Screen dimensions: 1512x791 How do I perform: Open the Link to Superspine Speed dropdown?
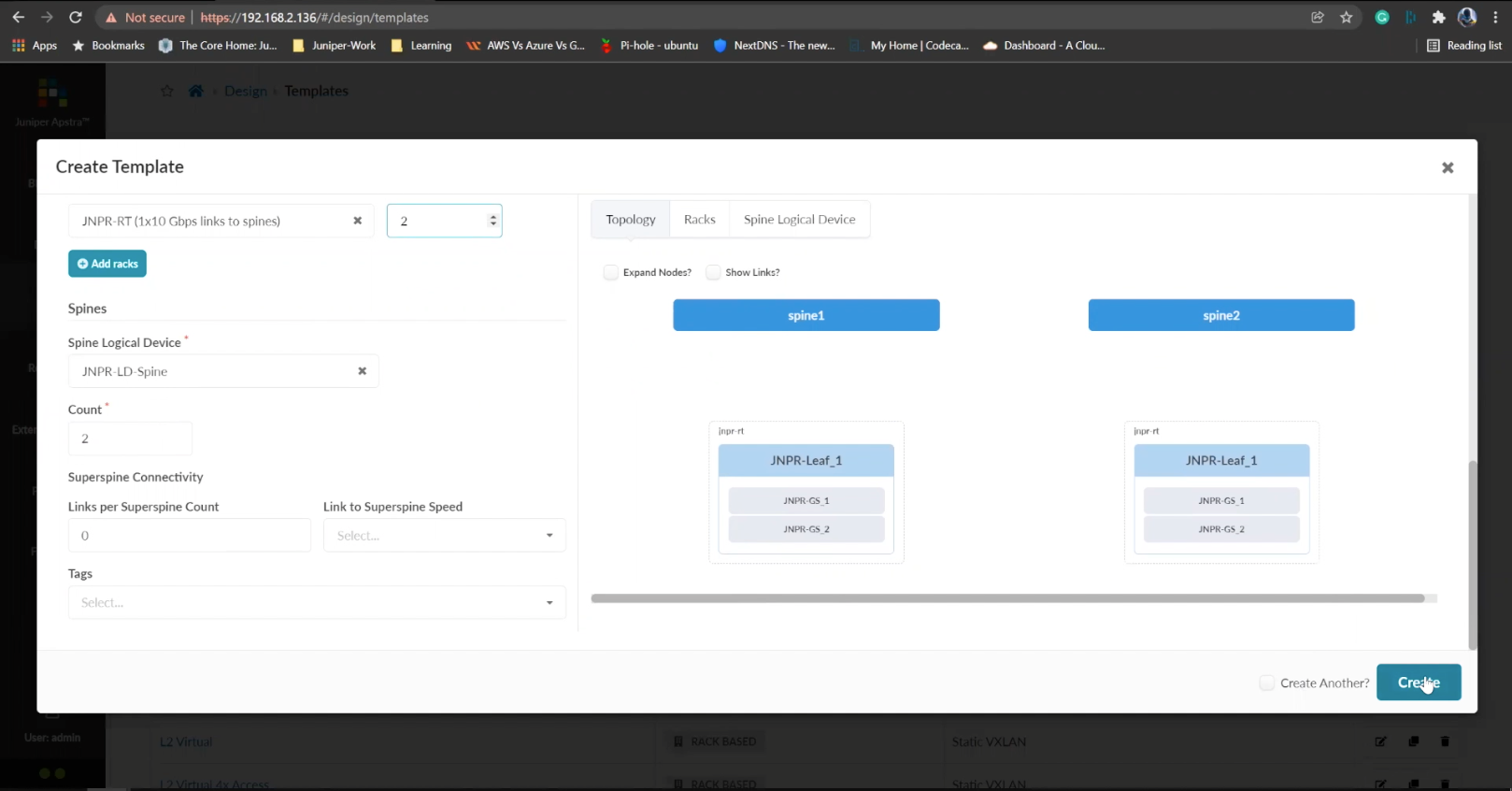[x=445, y=536]
